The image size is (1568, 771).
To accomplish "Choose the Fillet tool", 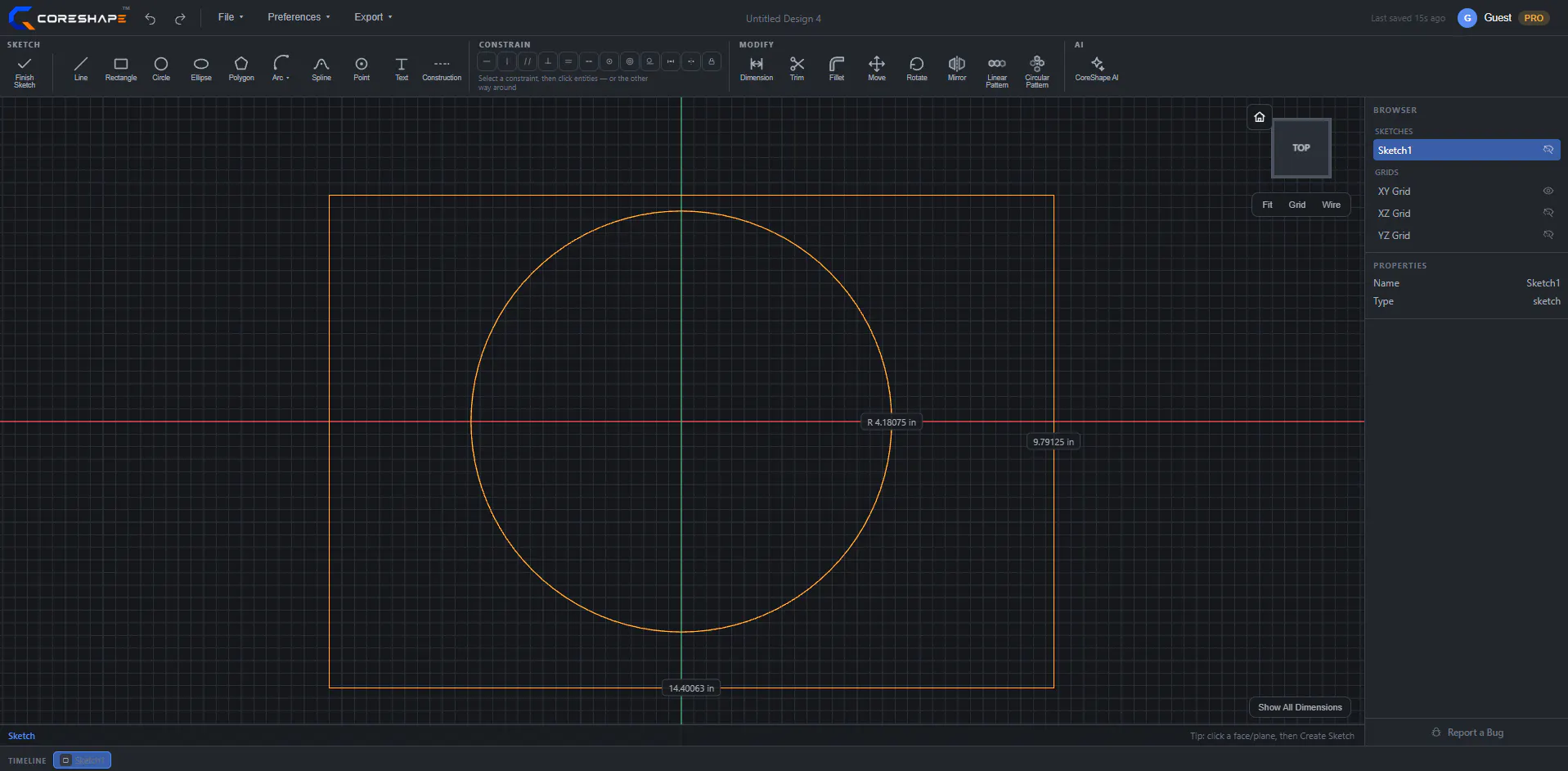I will tap(837, 69).
